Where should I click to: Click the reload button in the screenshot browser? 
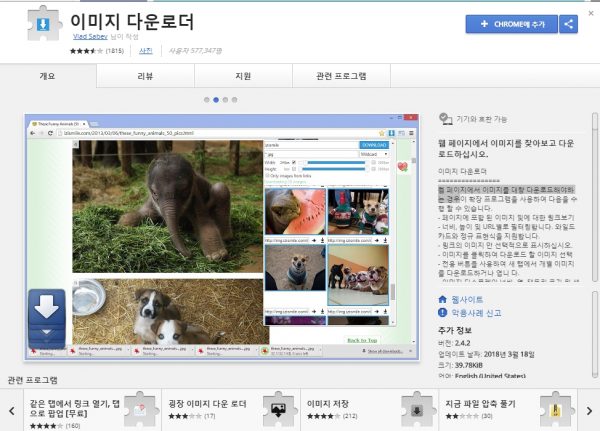click(x=50, y=133)
